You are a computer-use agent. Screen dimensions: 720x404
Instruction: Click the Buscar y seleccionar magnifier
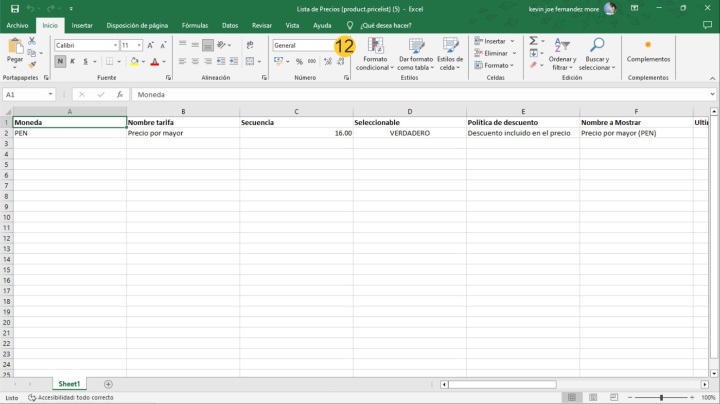(597, 54)
